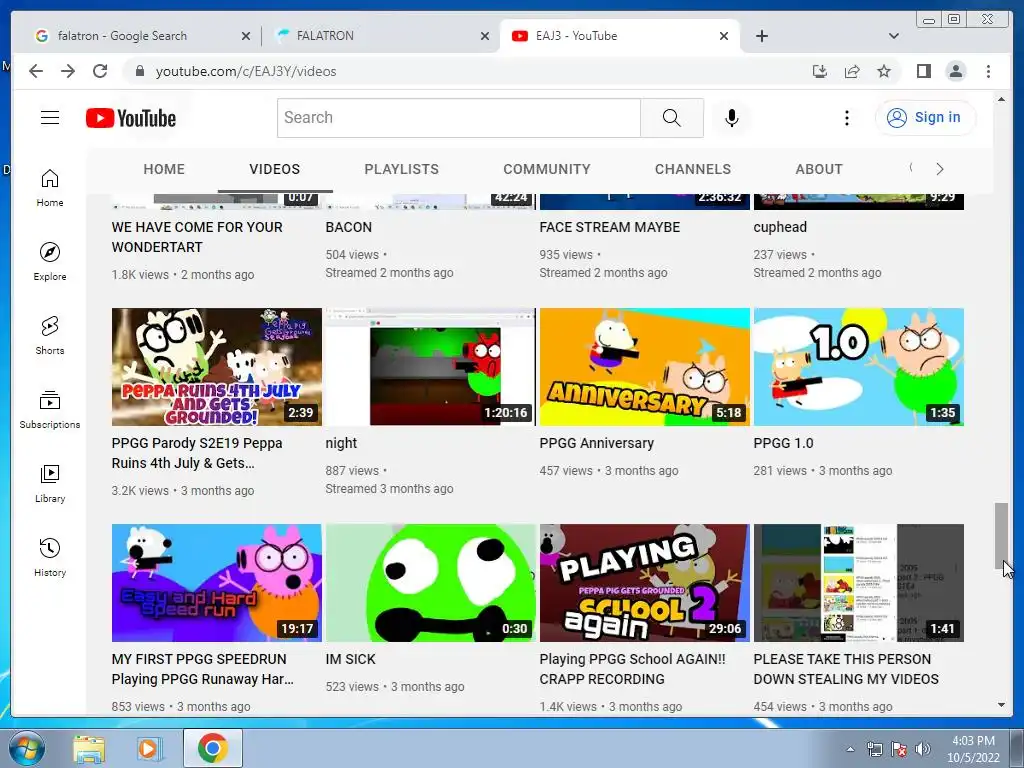Open cuphead video title
Screen dimensions: 1024x768
pos(780,227)
